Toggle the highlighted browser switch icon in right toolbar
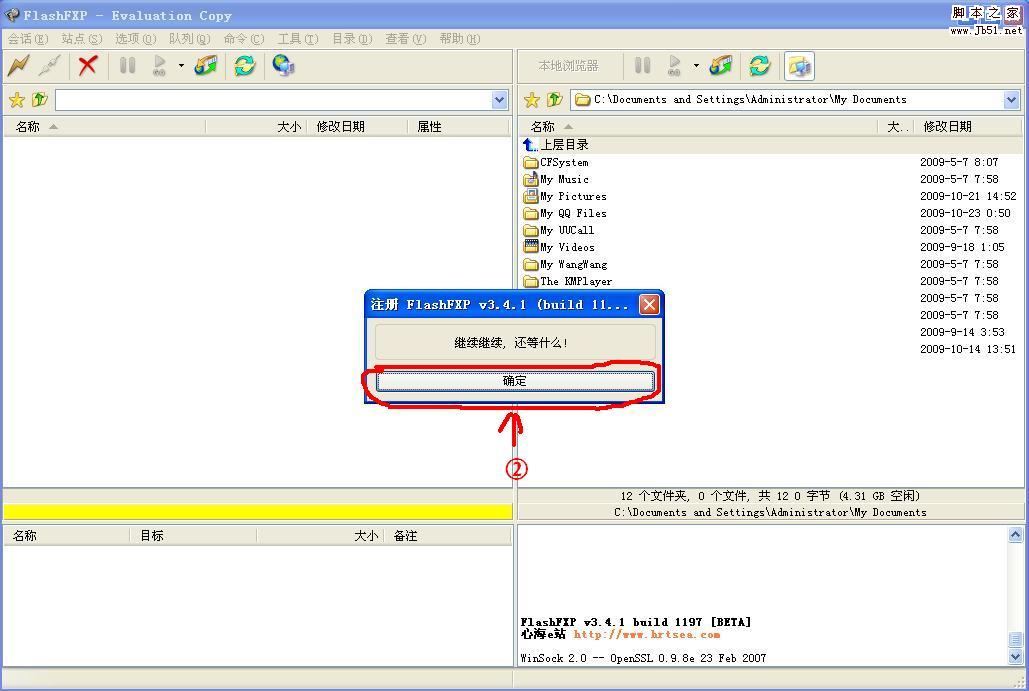Image resolution: width=1029 pixels, height=691 pixels. point(799,66)
